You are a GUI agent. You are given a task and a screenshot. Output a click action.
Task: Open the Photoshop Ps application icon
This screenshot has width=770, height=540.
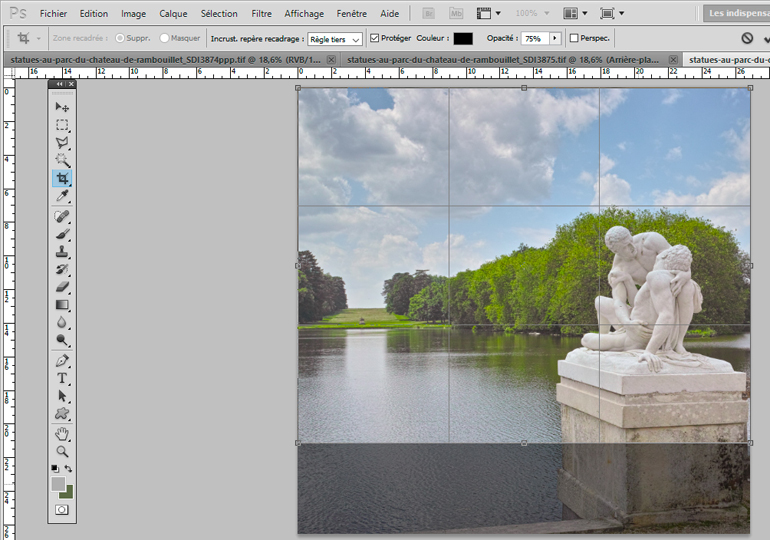click(x=18, y=13)
